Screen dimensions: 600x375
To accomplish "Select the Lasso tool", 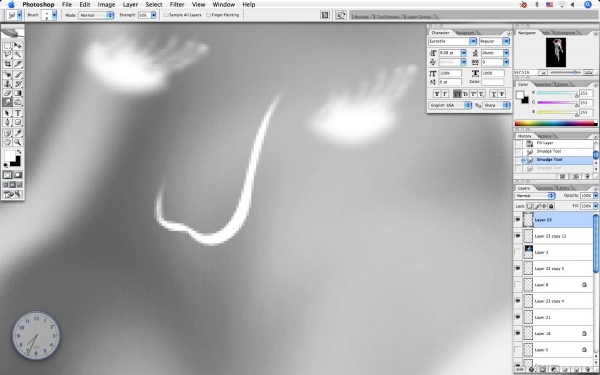I will [x=7, y=55].
